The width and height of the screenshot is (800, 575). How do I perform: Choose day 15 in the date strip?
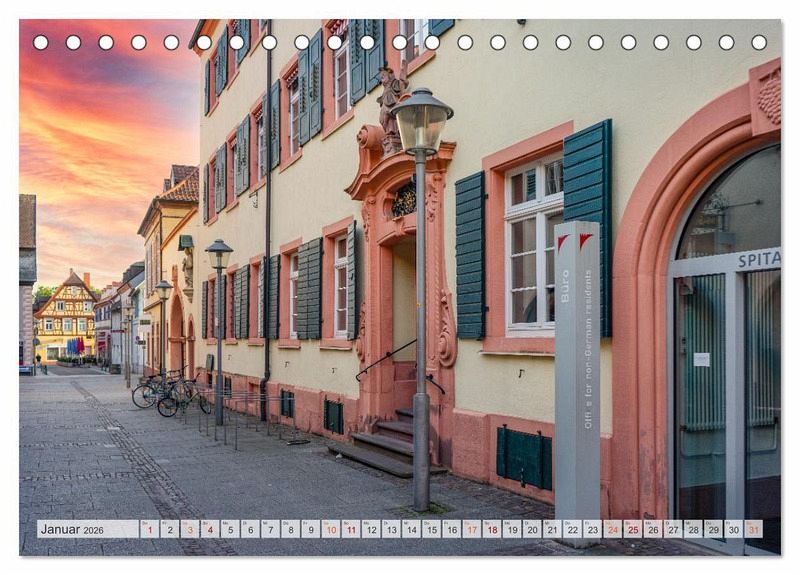coord(431,529)
